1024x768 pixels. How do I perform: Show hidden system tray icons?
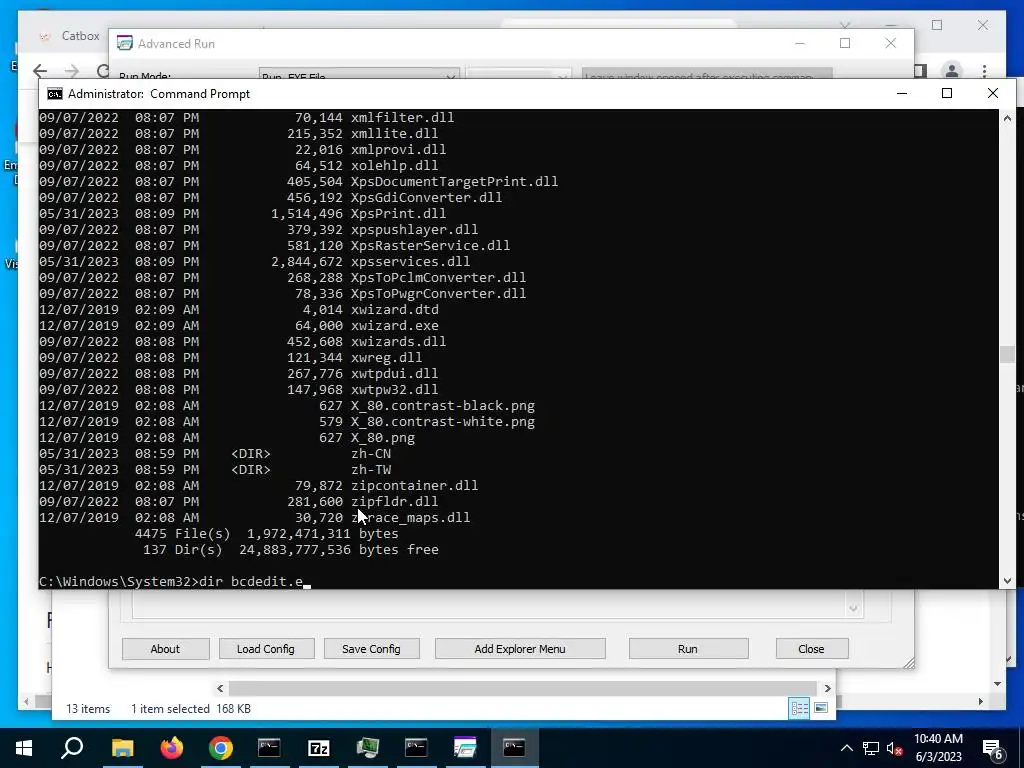pyautogui.click(x=846, y=748)
